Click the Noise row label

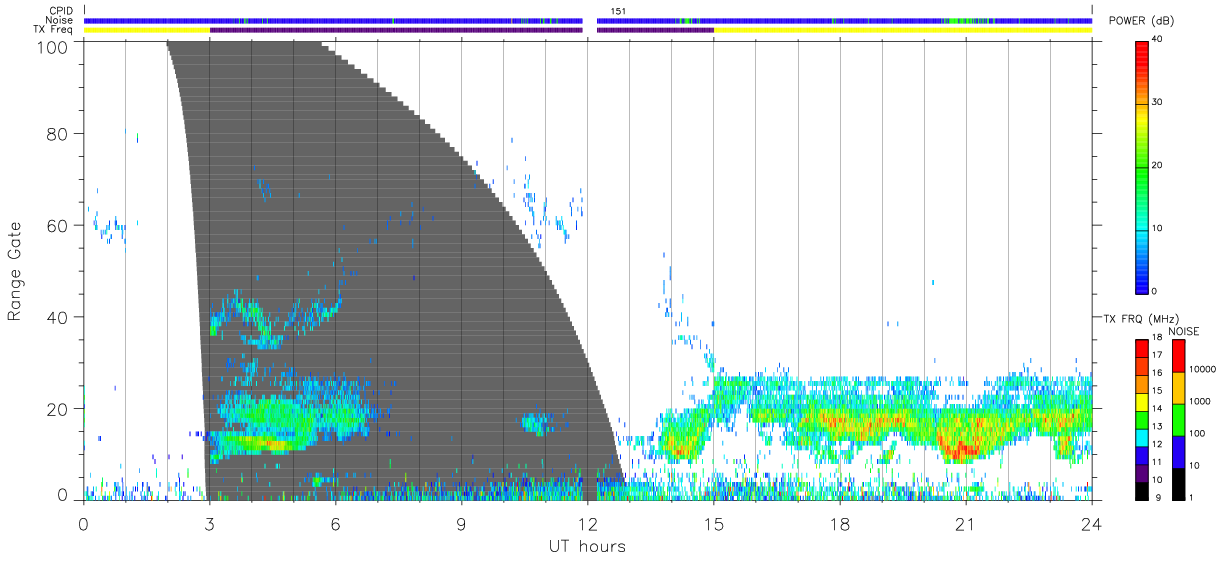click(x=60, y=20)
